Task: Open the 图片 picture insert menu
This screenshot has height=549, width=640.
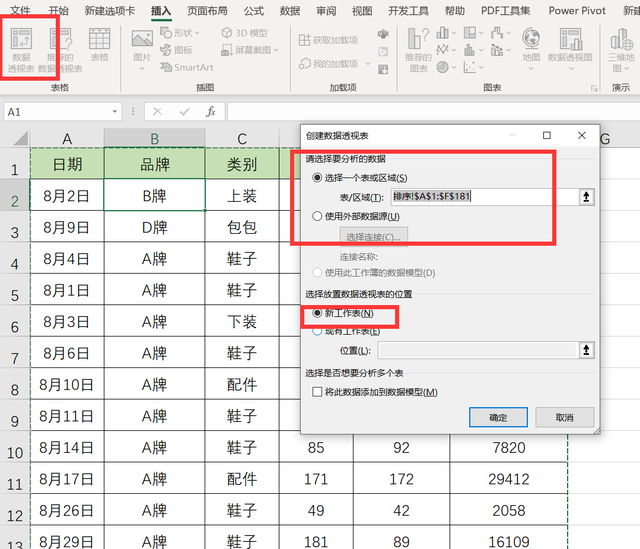Action: 142,50
